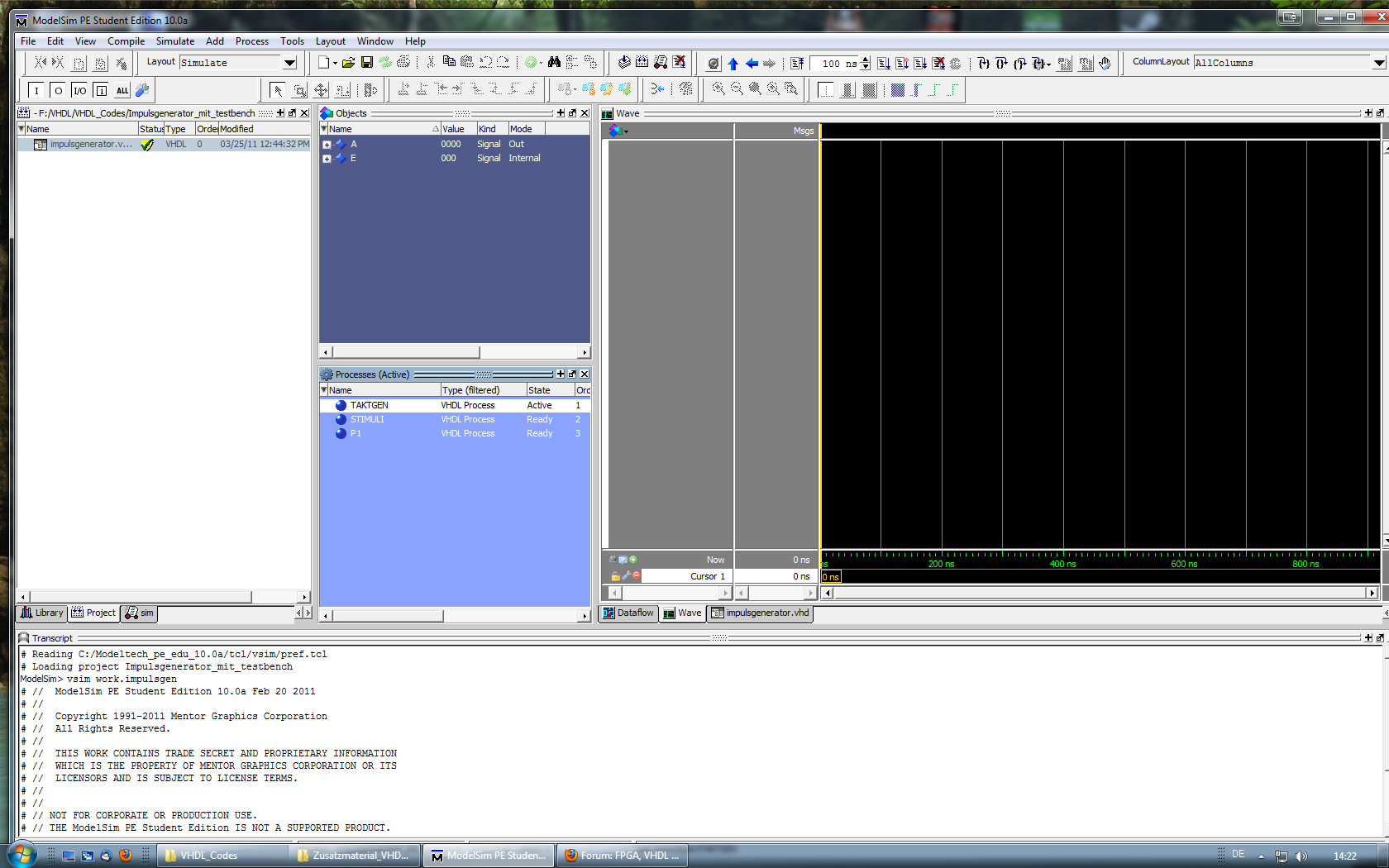The height and width of the screenshot is (868, 1389).
Task: Click the Restart simulation icon
Action: 797,64
